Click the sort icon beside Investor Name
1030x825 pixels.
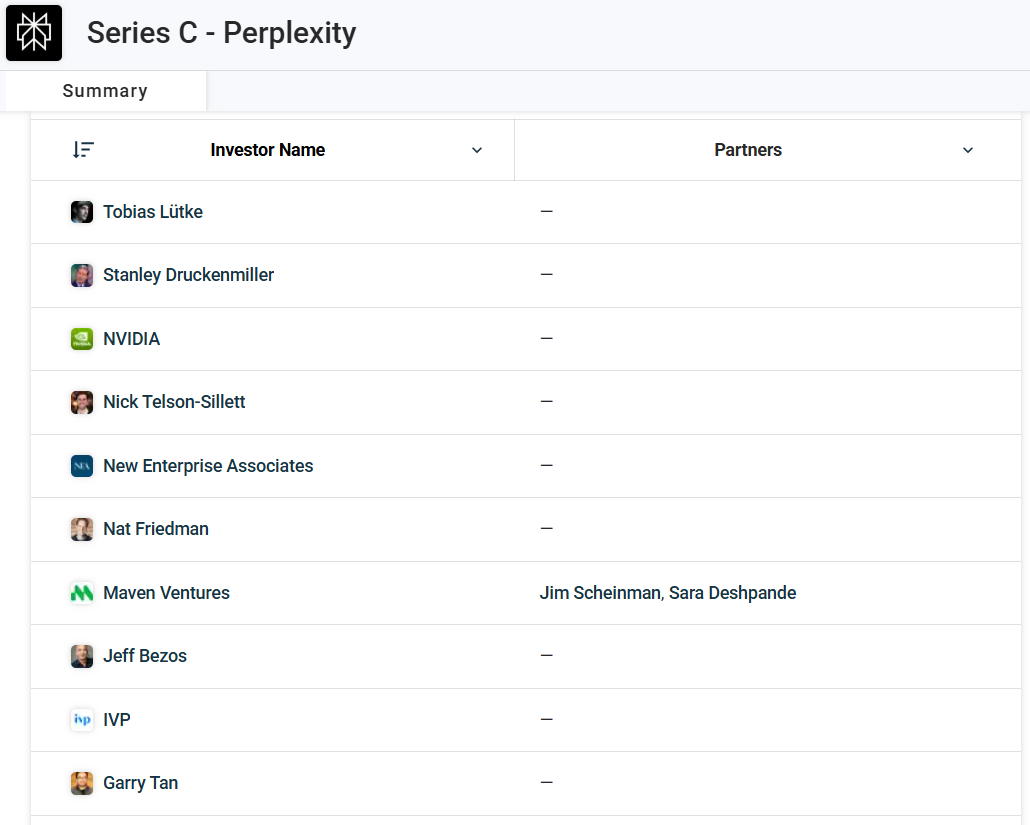click(x=83, y=150)
